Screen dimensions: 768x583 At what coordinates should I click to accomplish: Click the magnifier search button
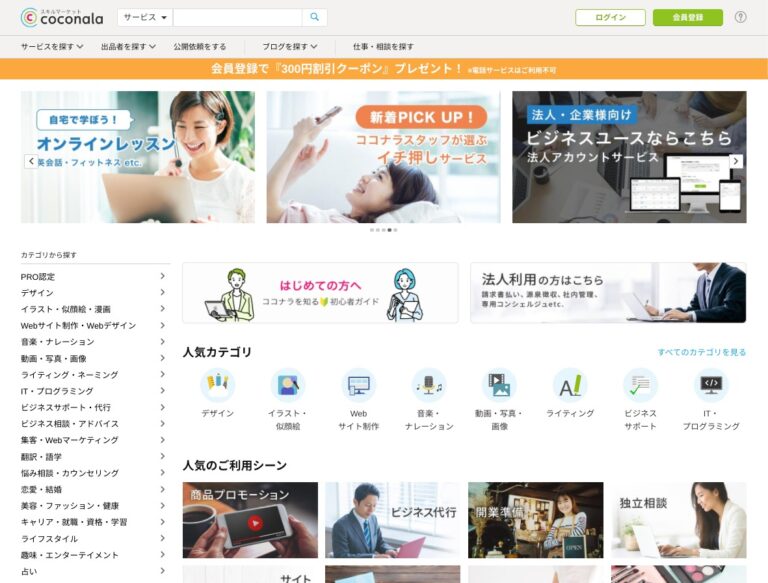314,17
